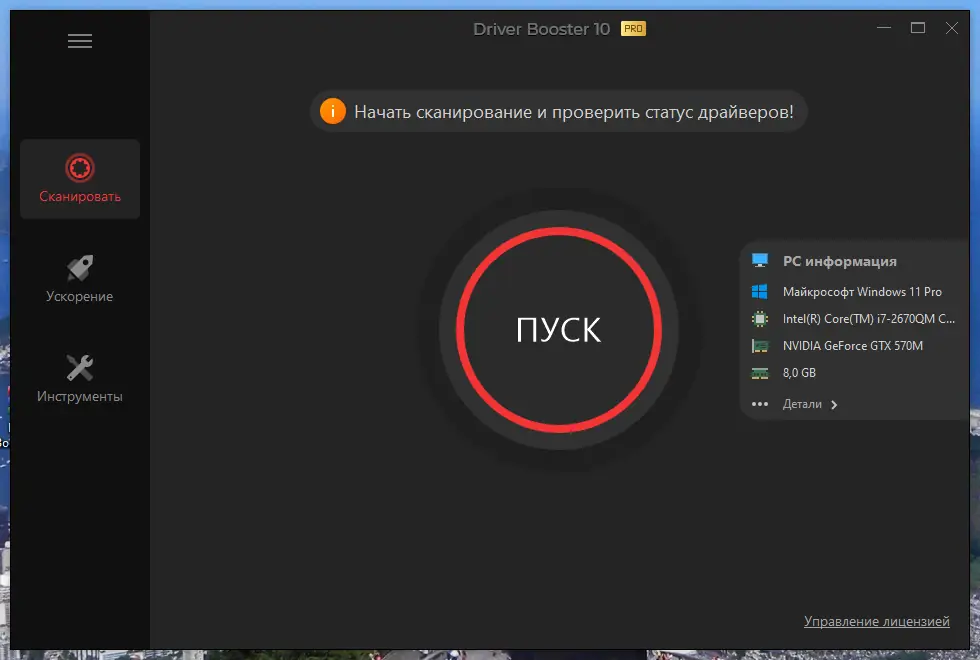Select the NVIDIA GeForce GTX 570M entry
This screenshot has width=980, height=660.
pos(852,345)
